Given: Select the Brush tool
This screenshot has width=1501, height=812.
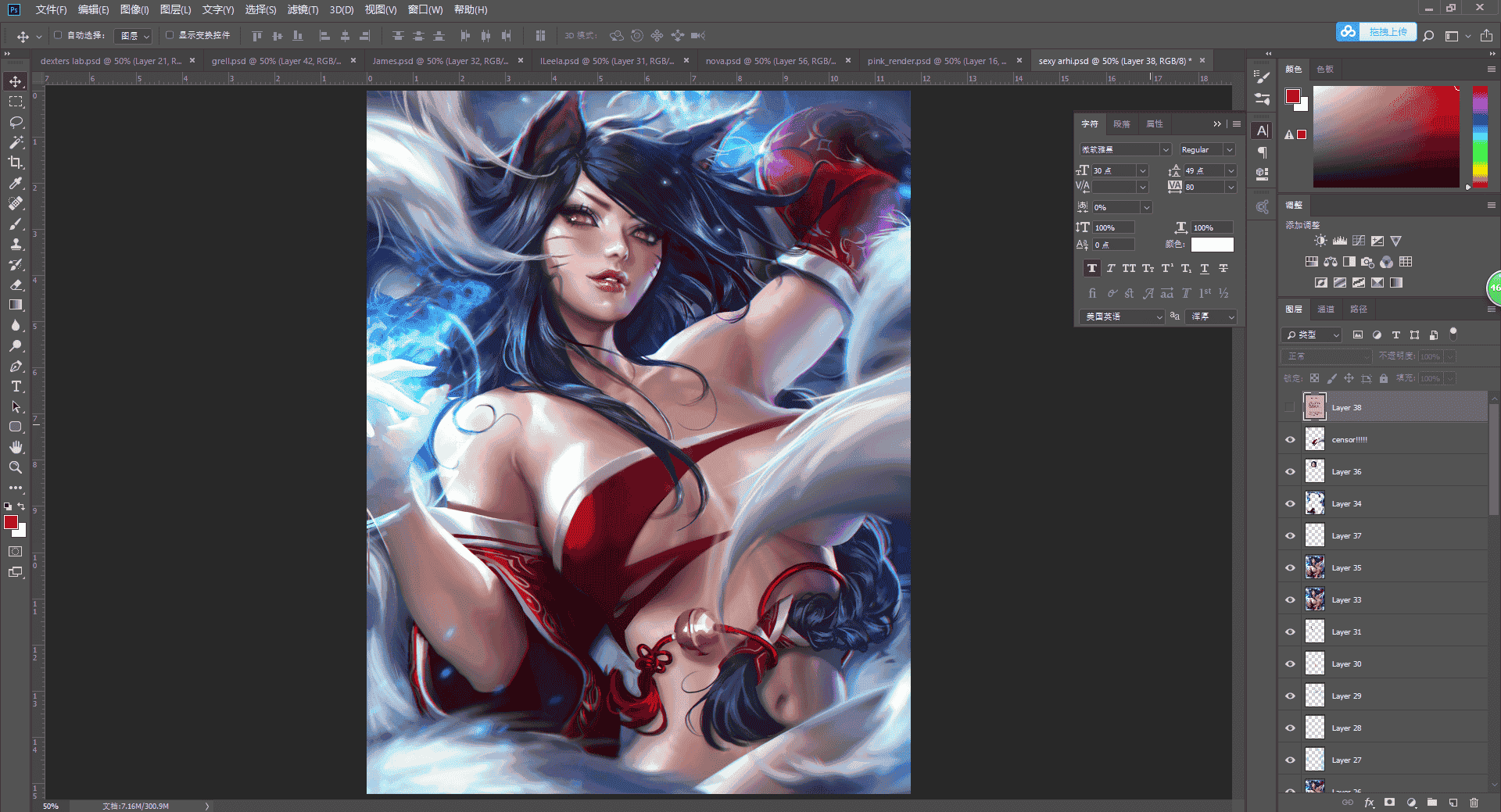Looking at the screenshot, I should tap(16, 224).
